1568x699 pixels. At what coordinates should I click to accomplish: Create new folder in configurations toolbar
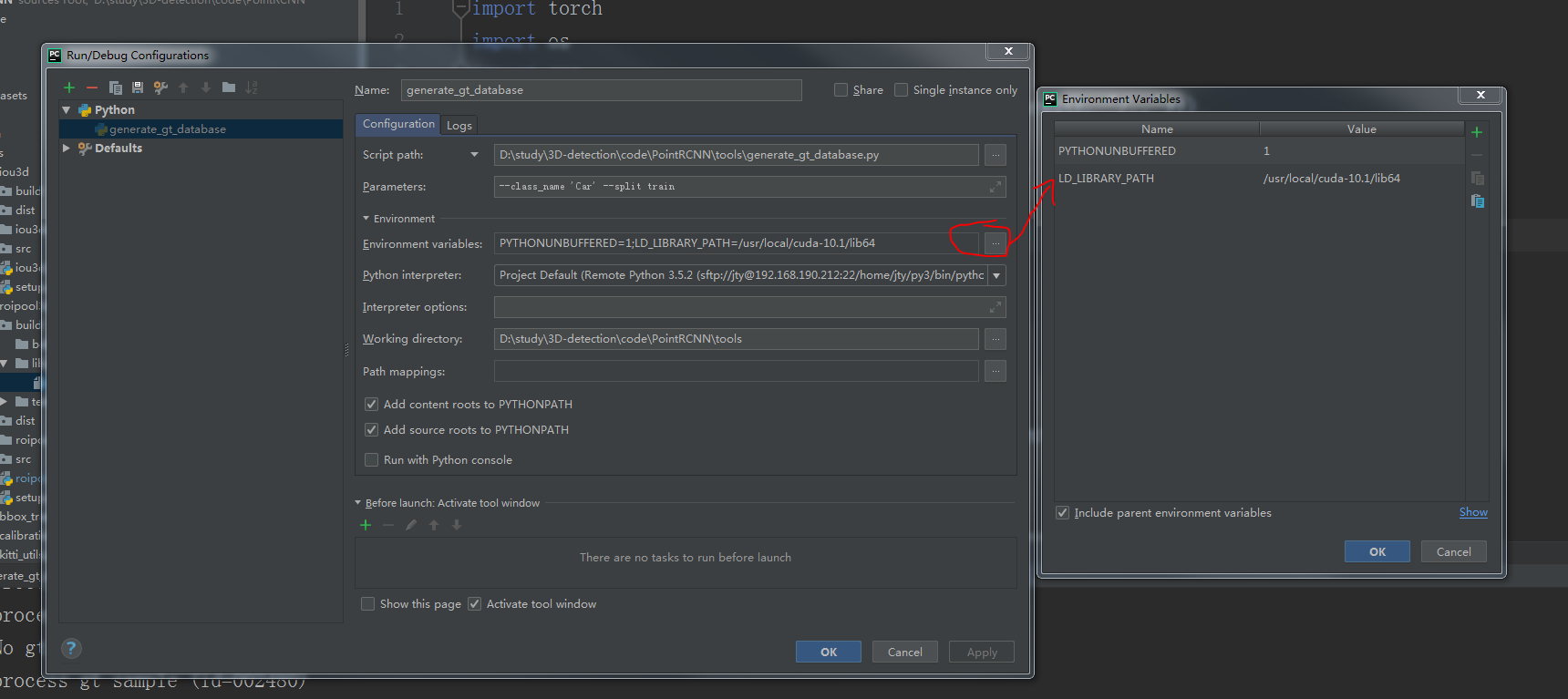[x=229, y=87]
